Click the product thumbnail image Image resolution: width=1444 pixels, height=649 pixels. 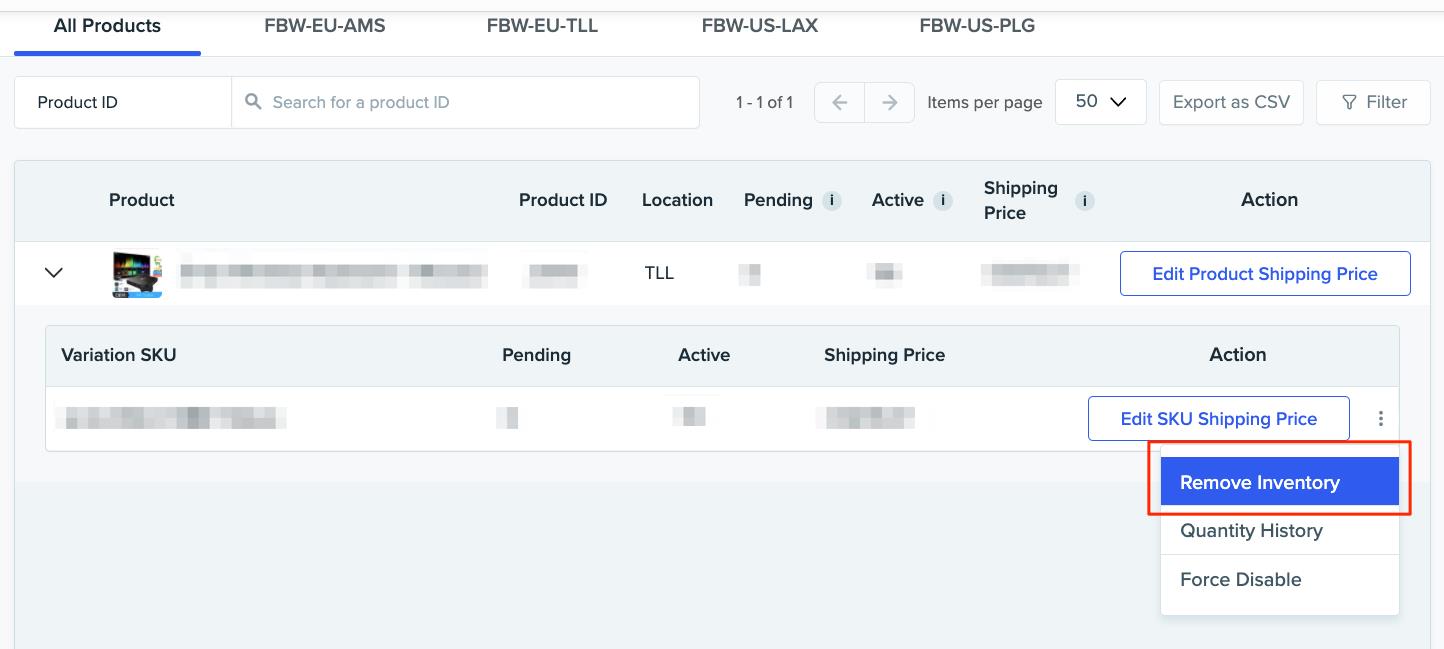coord(138,274)
